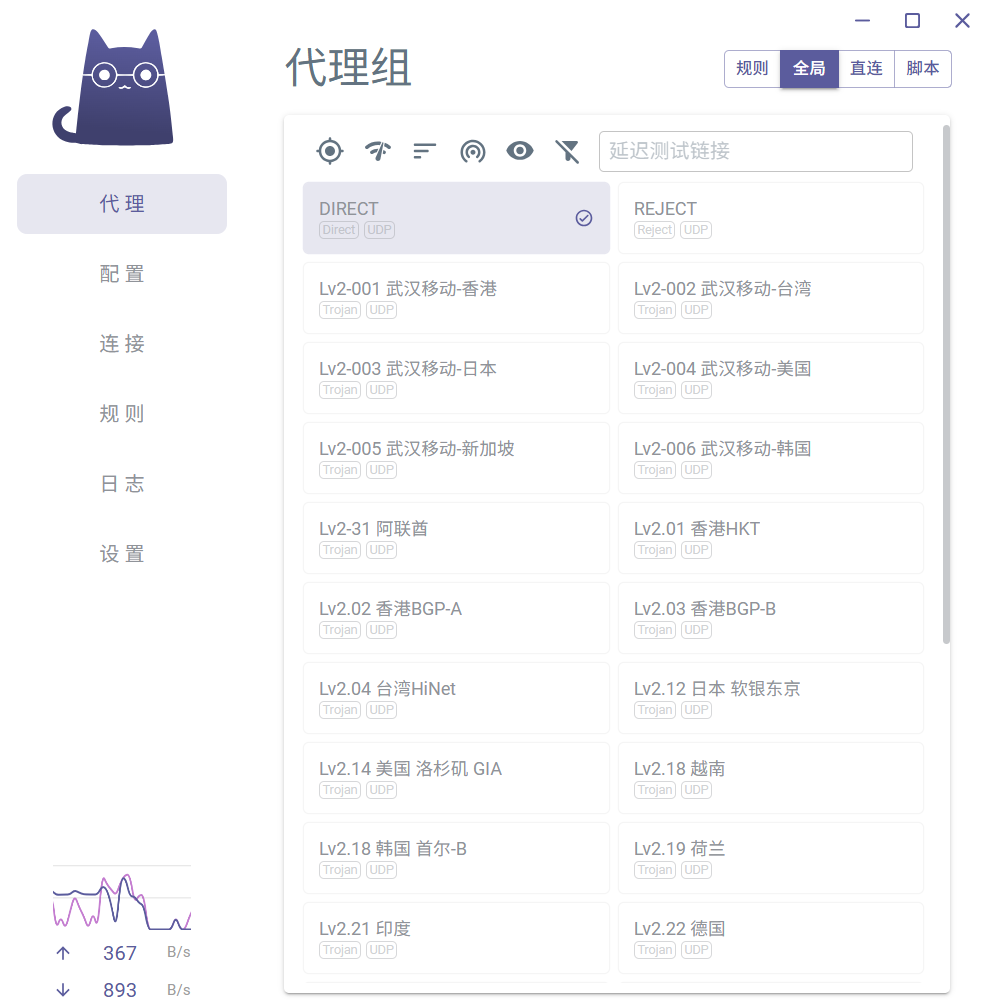Screen dimensions: 995x1000
Task: Open the 日志 sidebar page
Action: pos(122,484)
